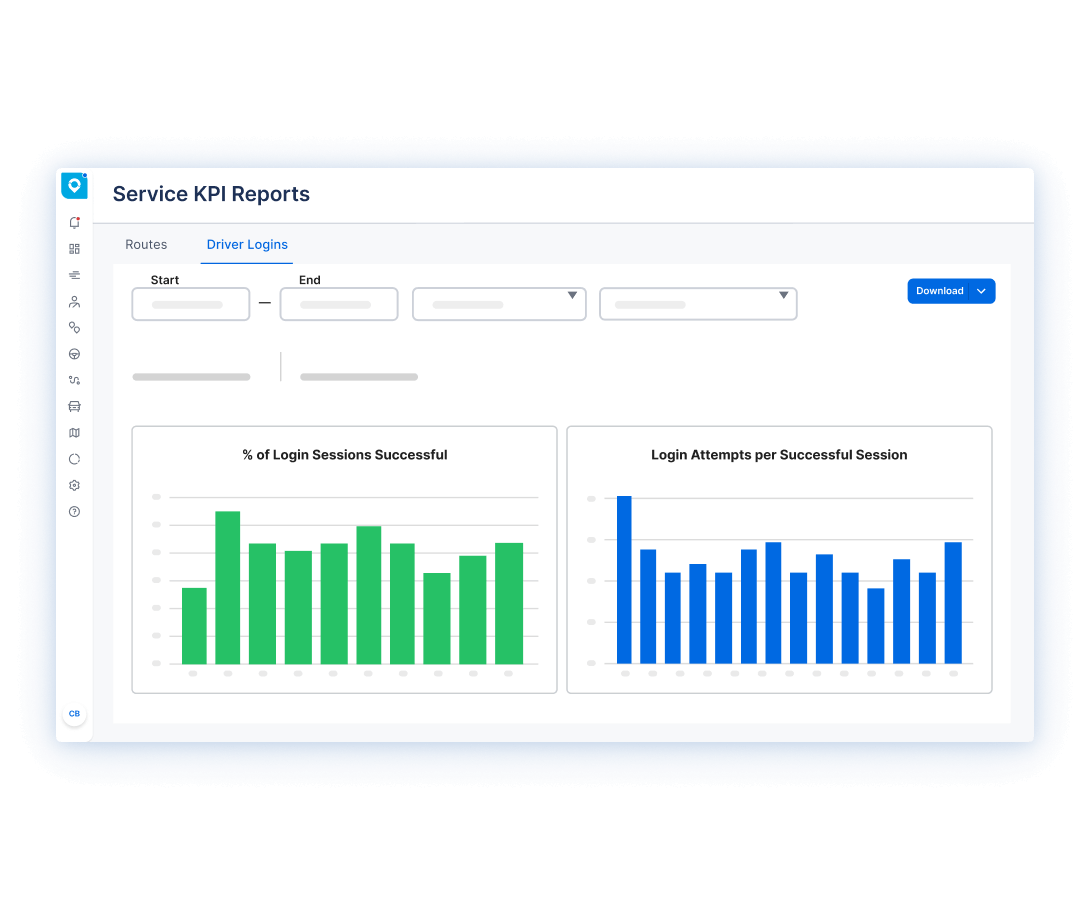Open the folded map icon in sidebar

tap(74, 433)
